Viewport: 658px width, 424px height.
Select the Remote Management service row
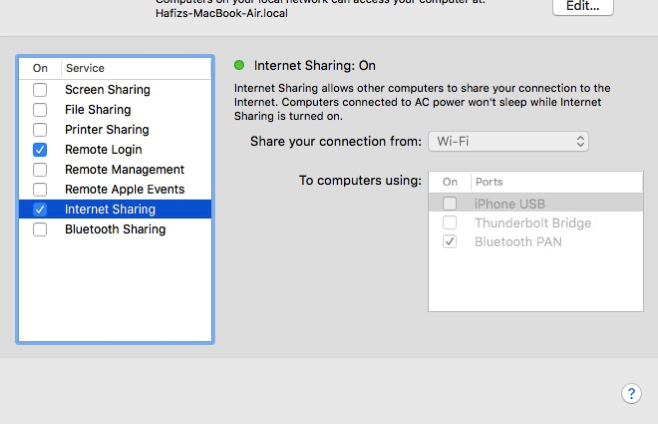click(x=115, y=170)
